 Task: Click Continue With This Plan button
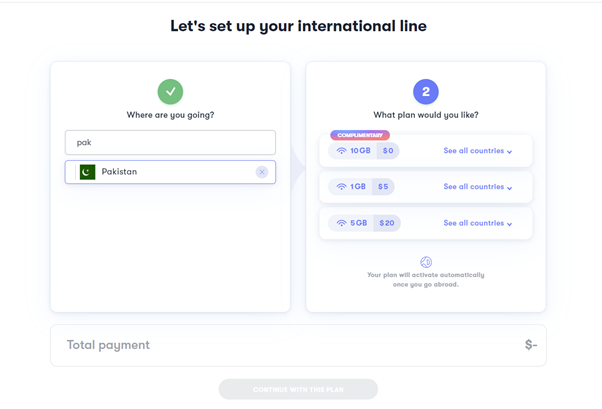pos(298,389)
